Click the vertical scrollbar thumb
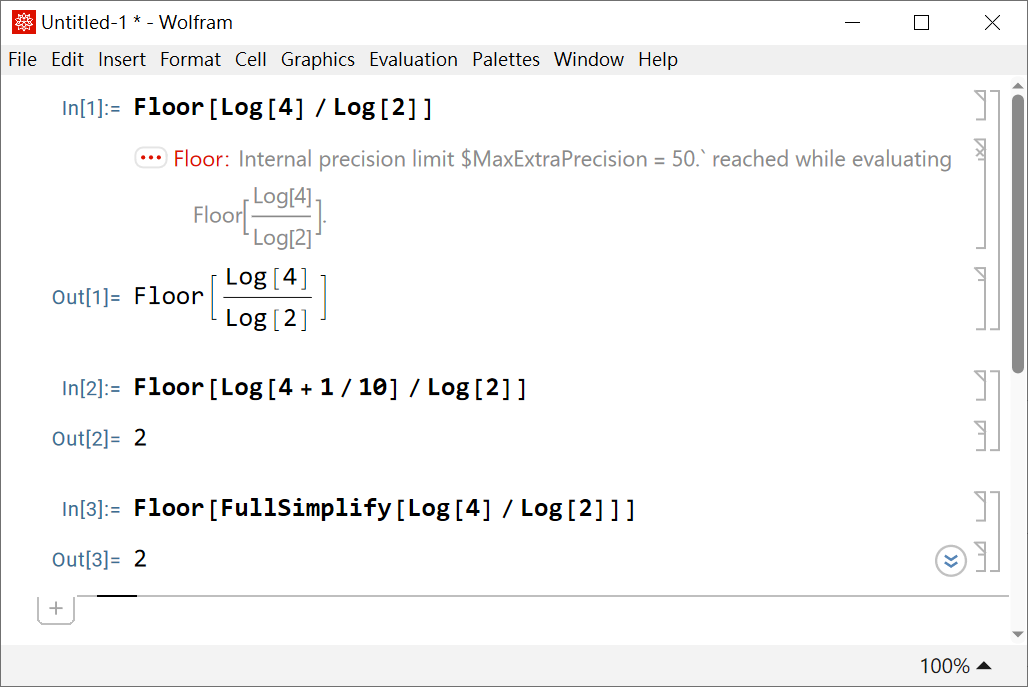Viewport: 1028px width, 687px height. tap(1018, 230)
